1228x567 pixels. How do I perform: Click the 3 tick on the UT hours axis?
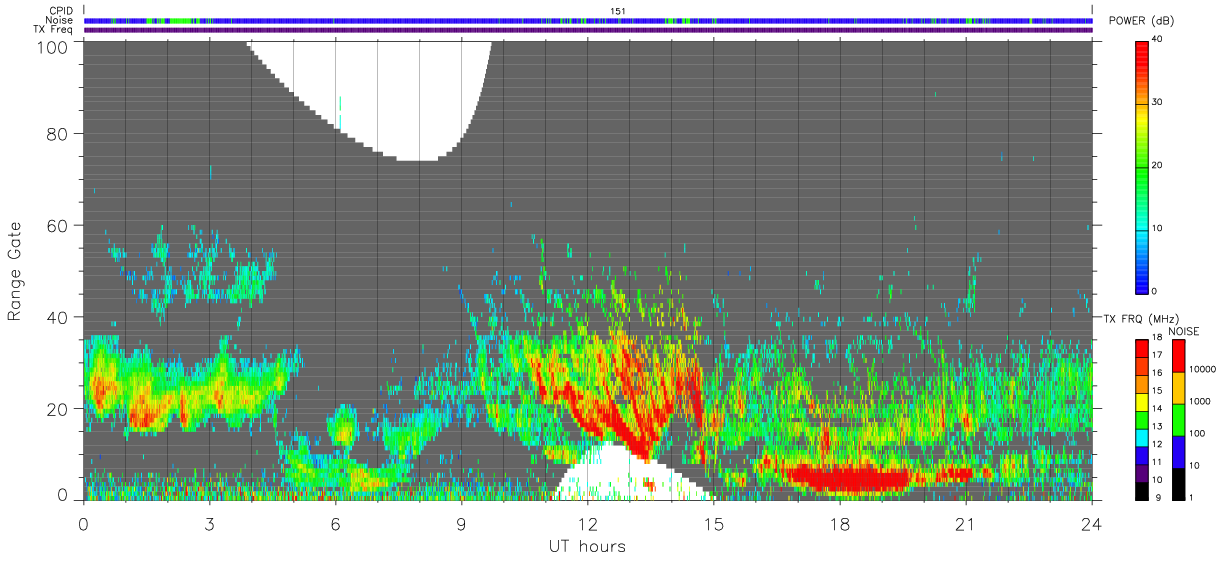pyautogui.click(x=209, y=524)
